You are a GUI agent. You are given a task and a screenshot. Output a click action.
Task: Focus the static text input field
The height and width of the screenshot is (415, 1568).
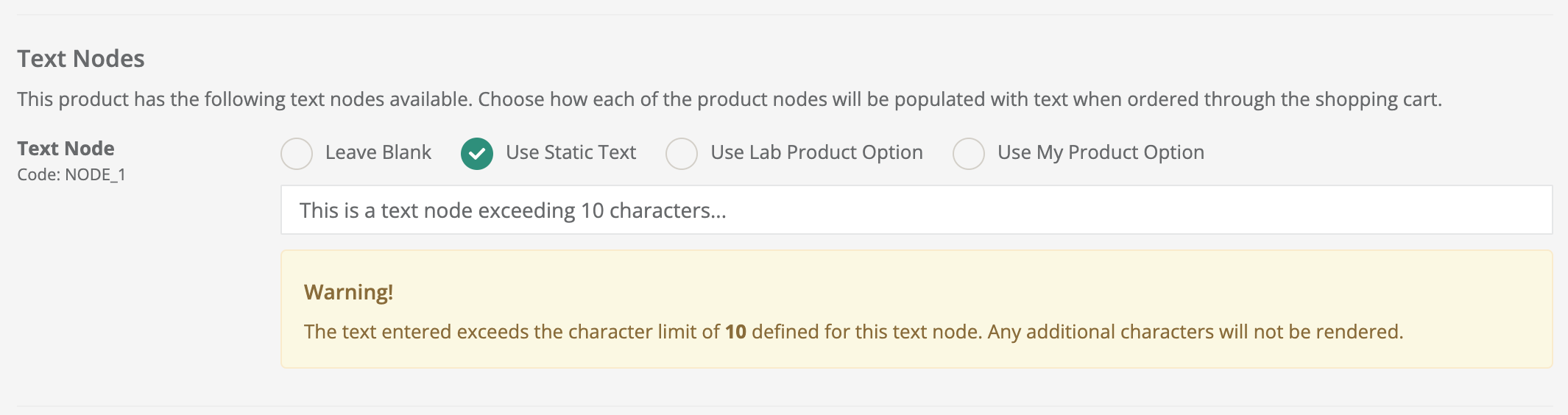[917, 210]
